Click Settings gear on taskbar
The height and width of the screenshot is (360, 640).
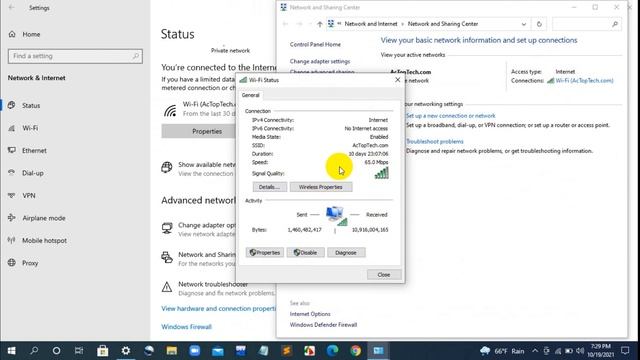pyautogui.click(x=126, y=351)
